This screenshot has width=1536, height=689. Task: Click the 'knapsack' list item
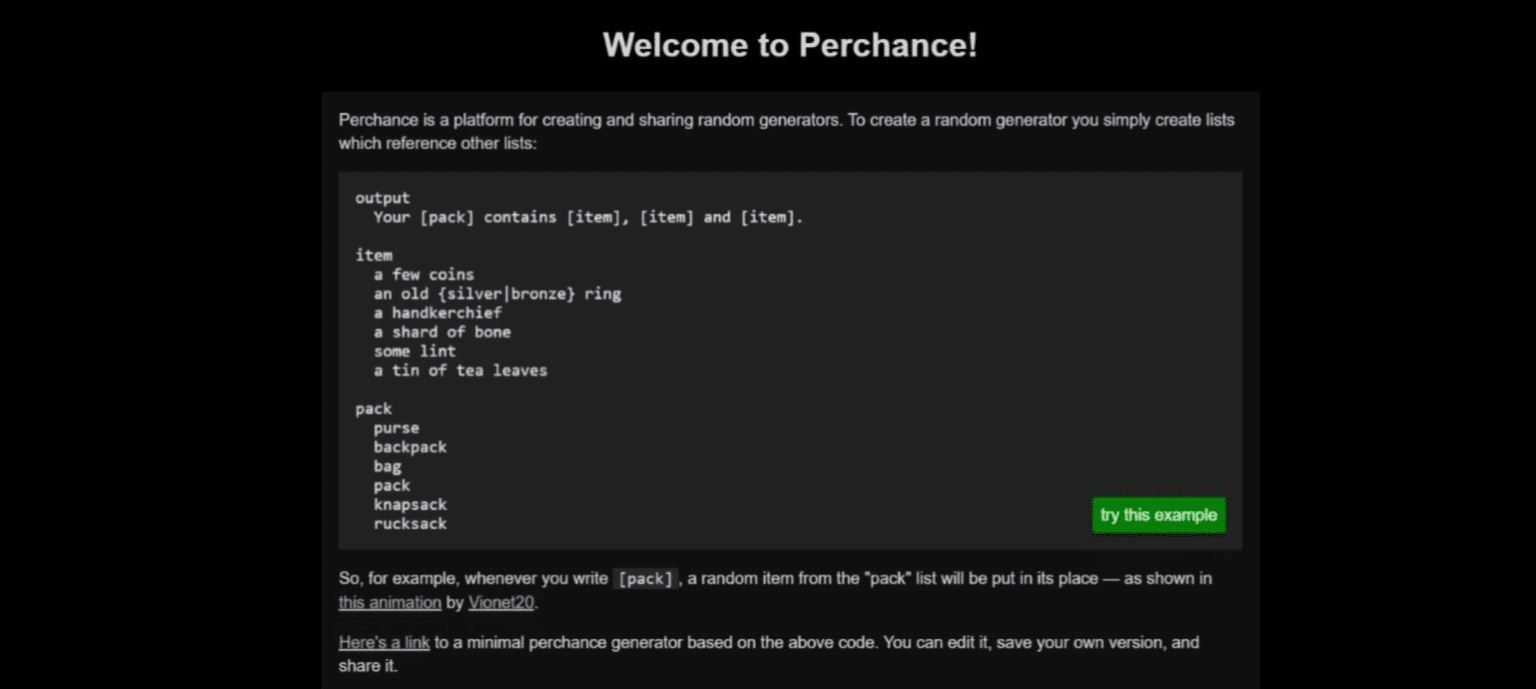(410, 504)
